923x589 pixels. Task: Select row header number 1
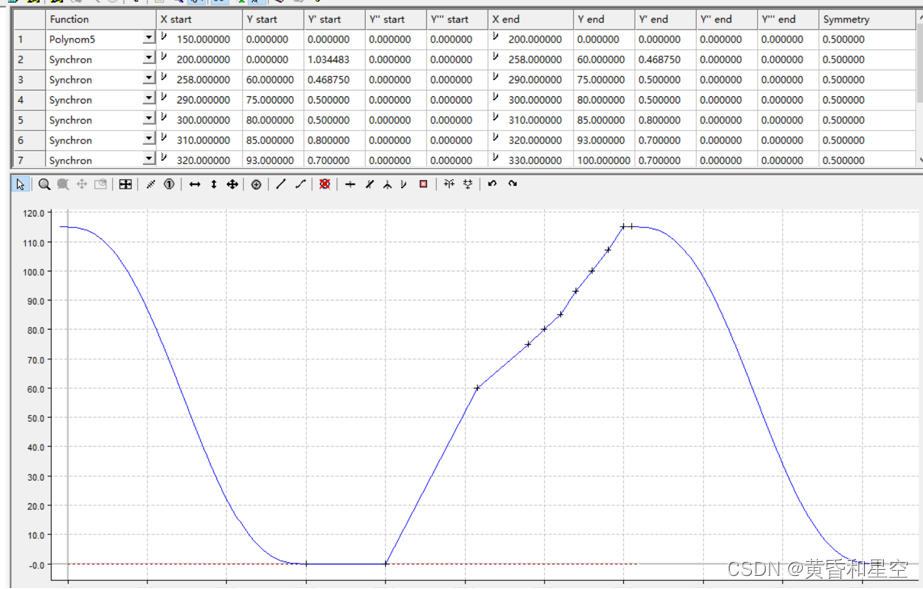point(29,39)
